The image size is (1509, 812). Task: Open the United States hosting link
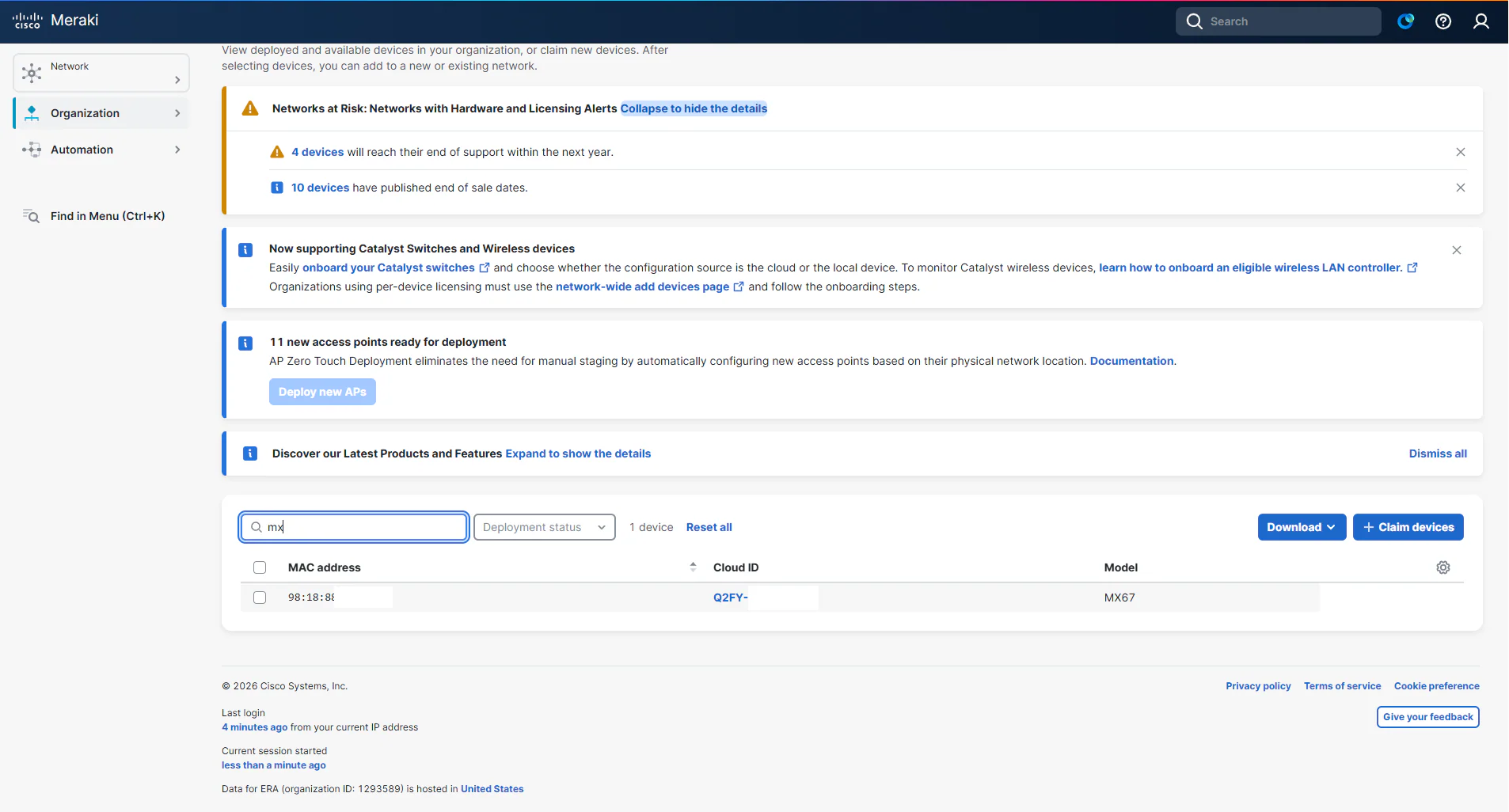492,789
